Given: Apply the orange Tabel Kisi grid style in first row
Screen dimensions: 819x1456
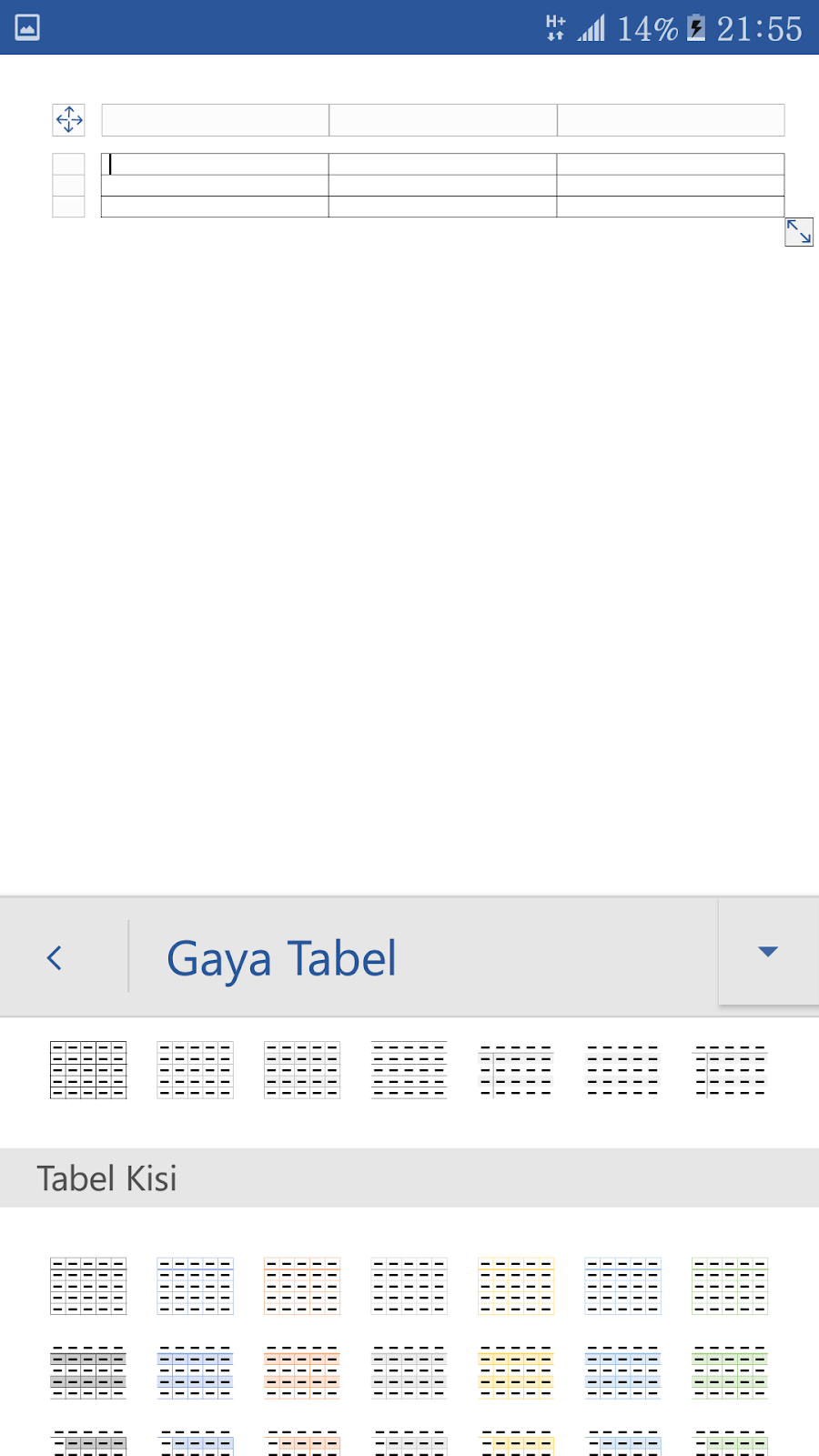Looking at the screenshot, I should coord(302,1286).
